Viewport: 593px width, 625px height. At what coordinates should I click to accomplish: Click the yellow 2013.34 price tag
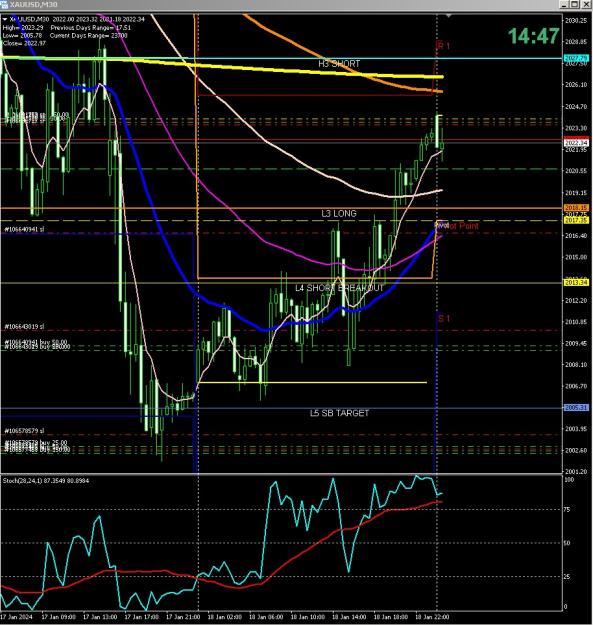point(575,282)
